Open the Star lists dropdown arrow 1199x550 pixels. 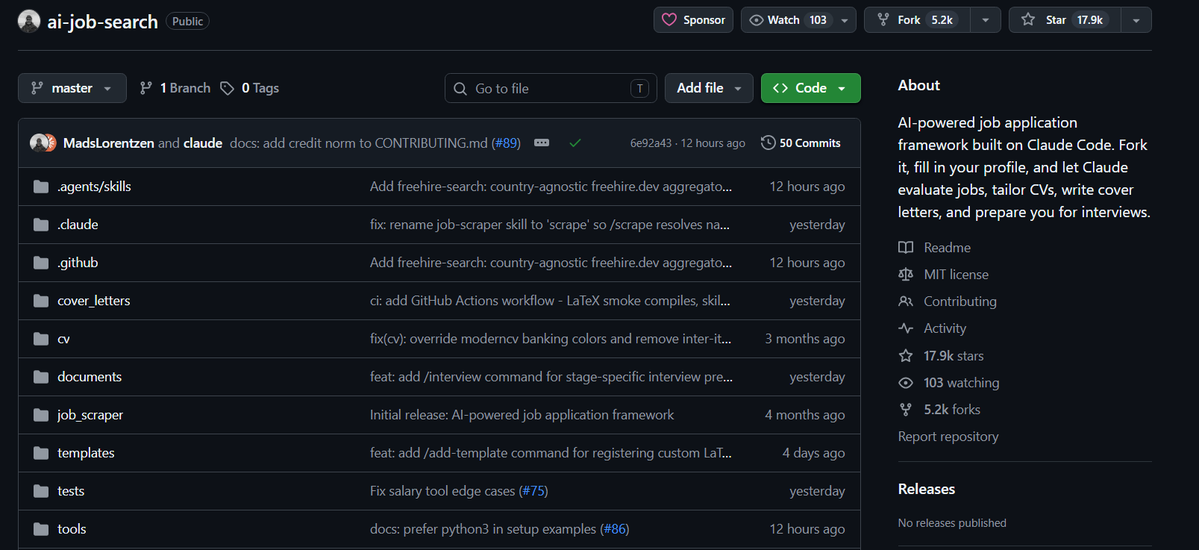[x=1136, y=20]
